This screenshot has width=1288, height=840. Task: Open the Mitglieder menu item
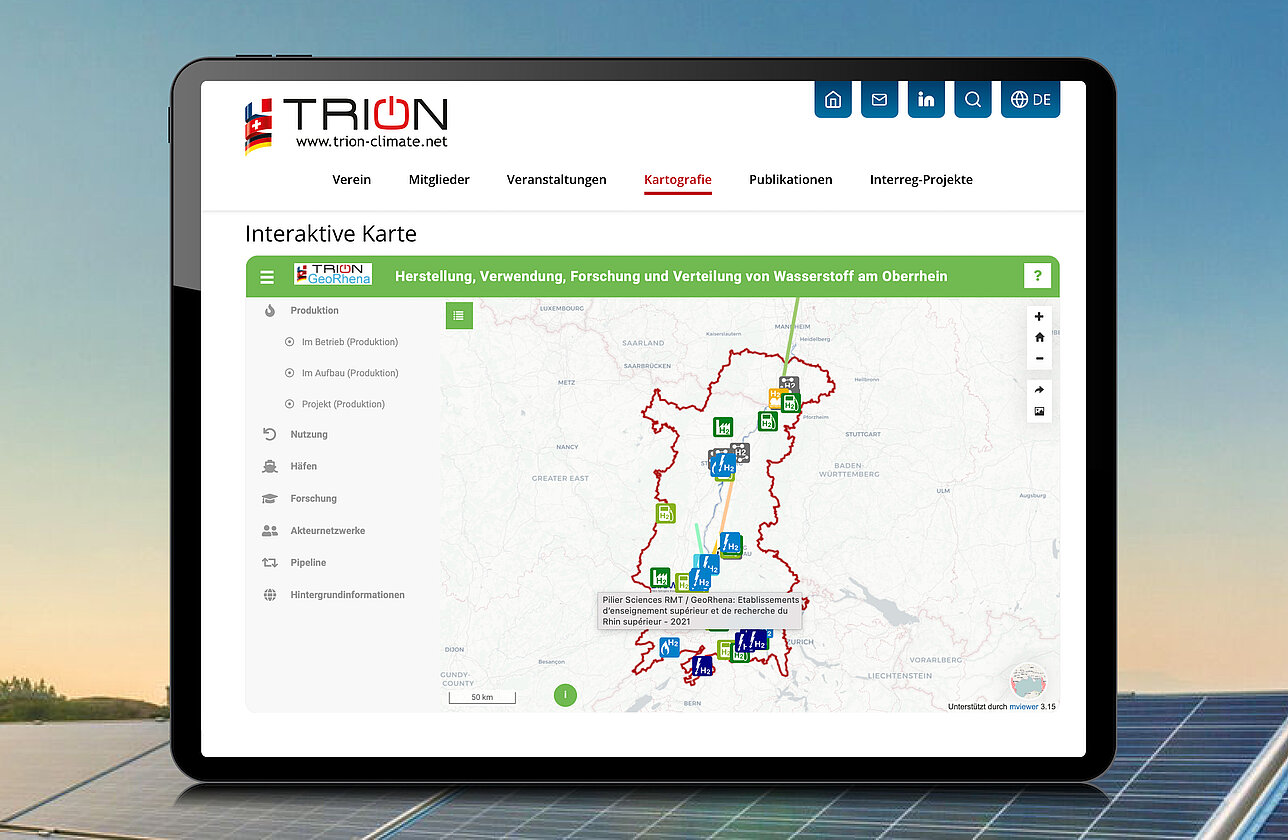coord(439,180)
